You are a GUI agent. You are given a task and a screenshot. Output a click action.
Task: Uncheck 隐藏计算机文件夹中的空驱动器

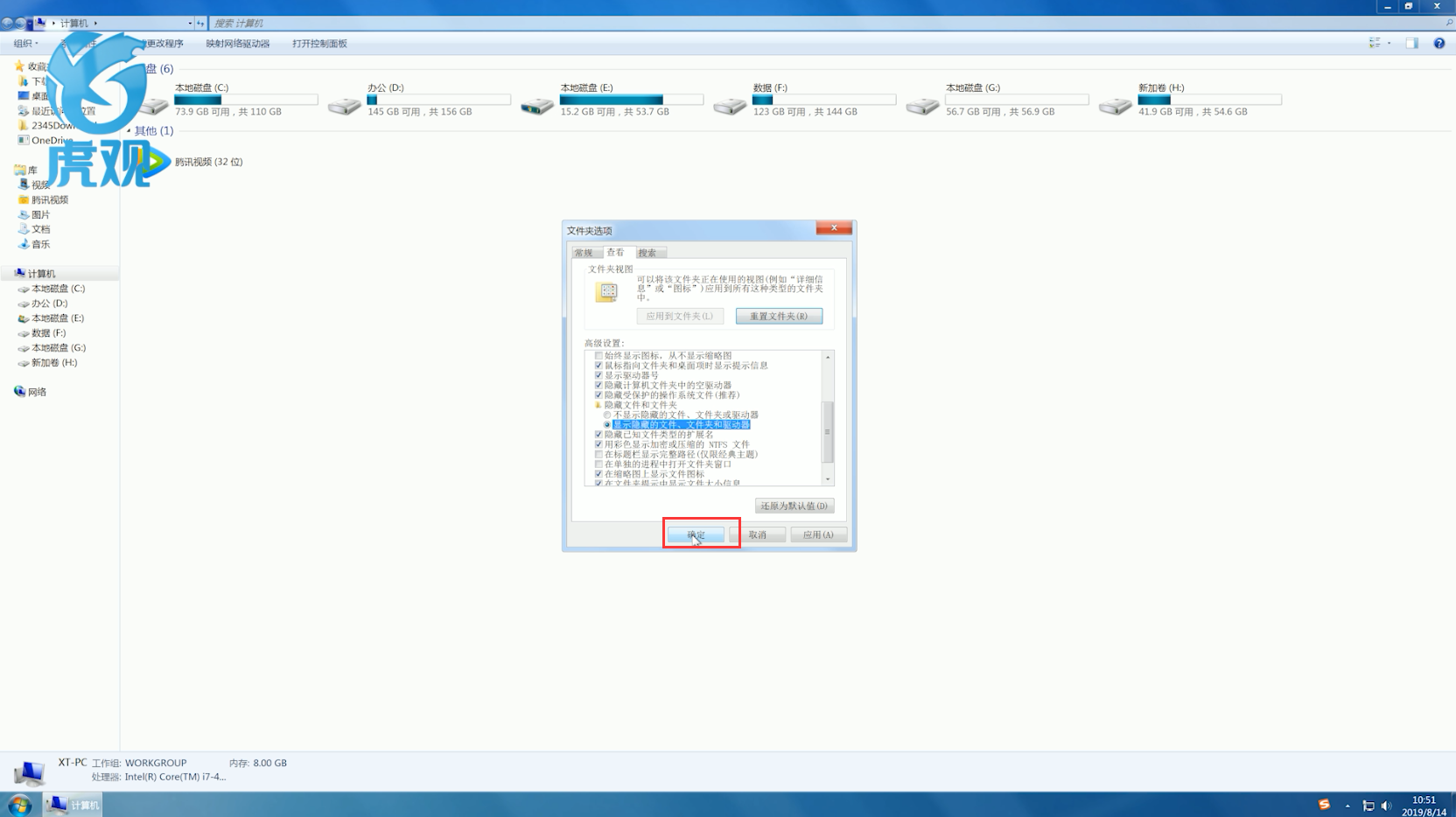(598, 385)
